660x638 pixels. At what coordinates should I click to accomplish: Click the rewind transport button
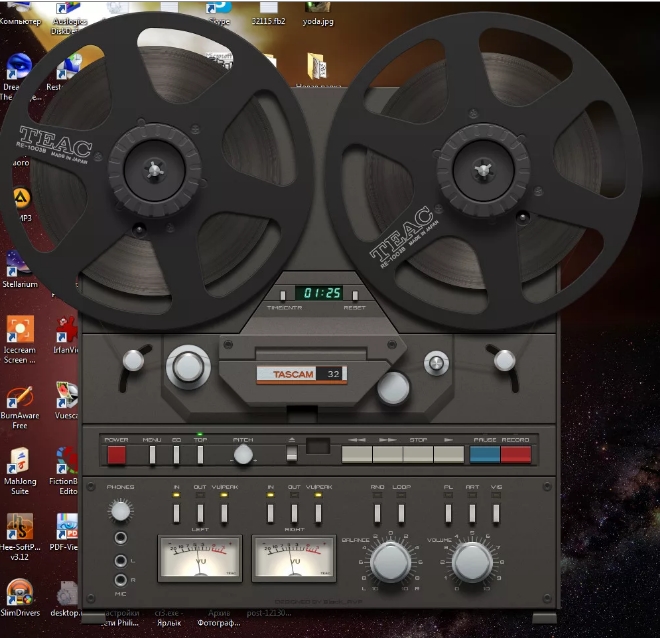(357, 455)
